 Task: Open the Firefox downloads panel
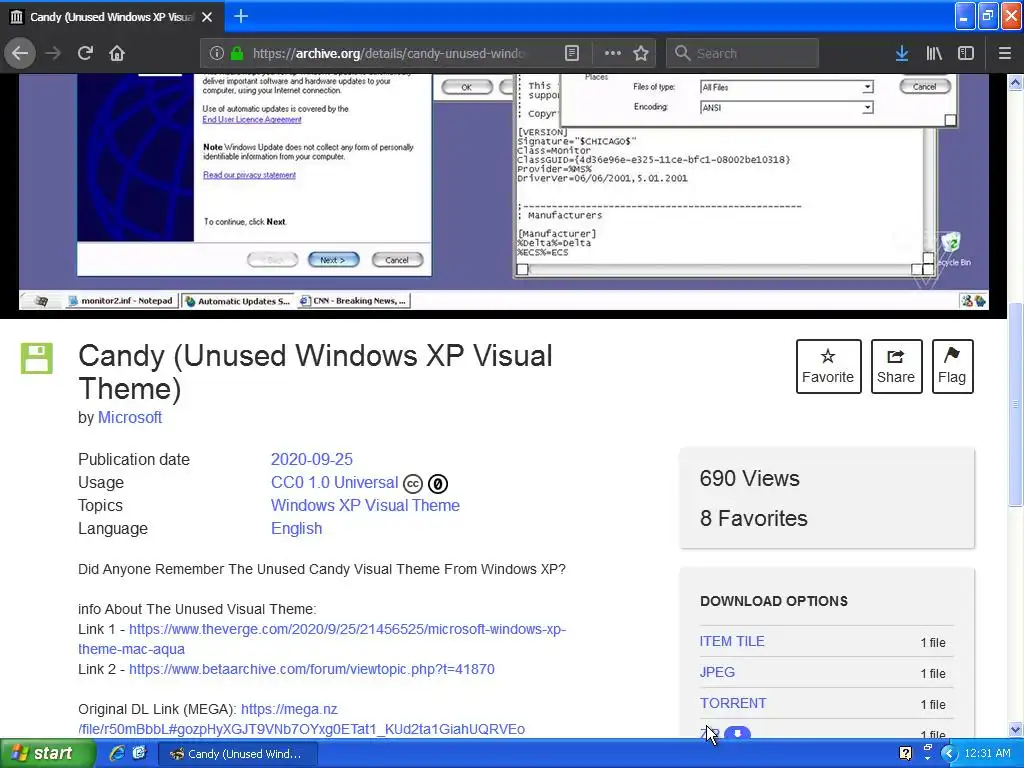tap(902, 53)
